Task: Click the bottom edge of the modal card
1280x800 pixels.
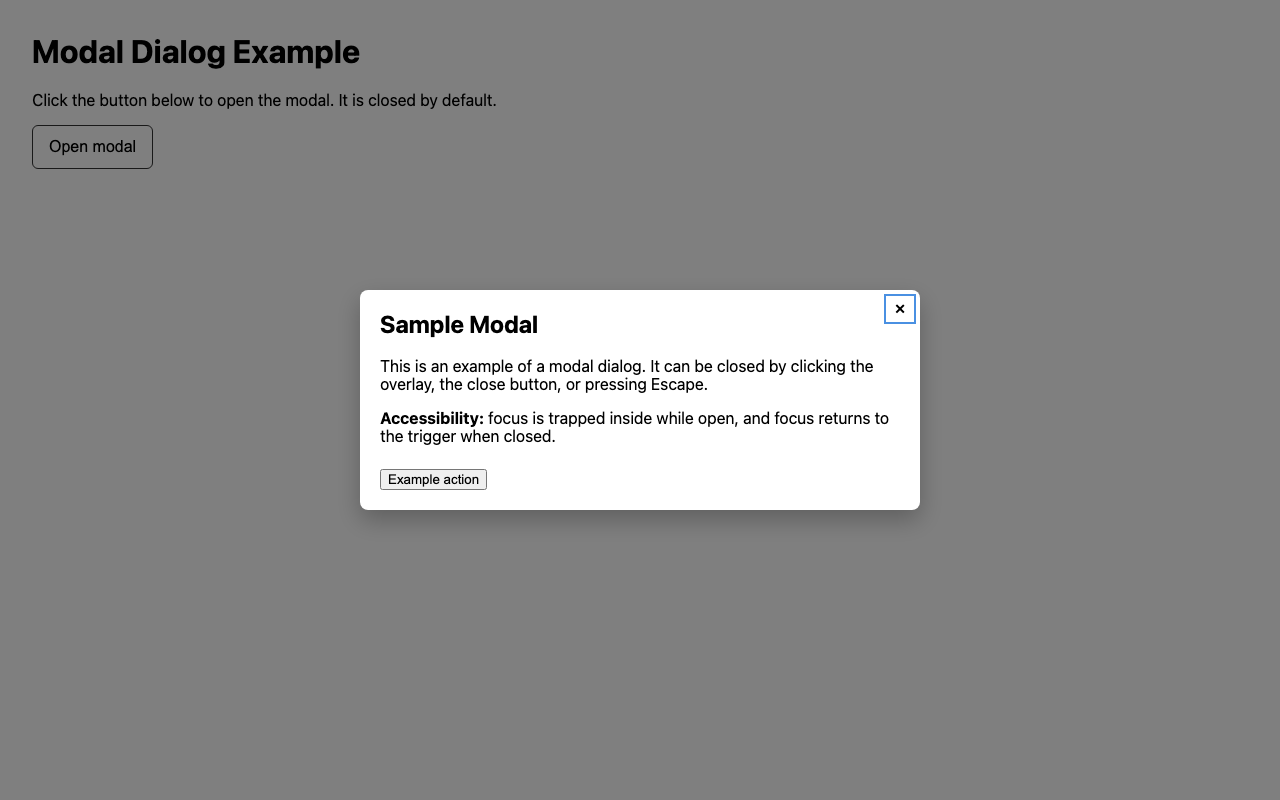Action: 640,503
